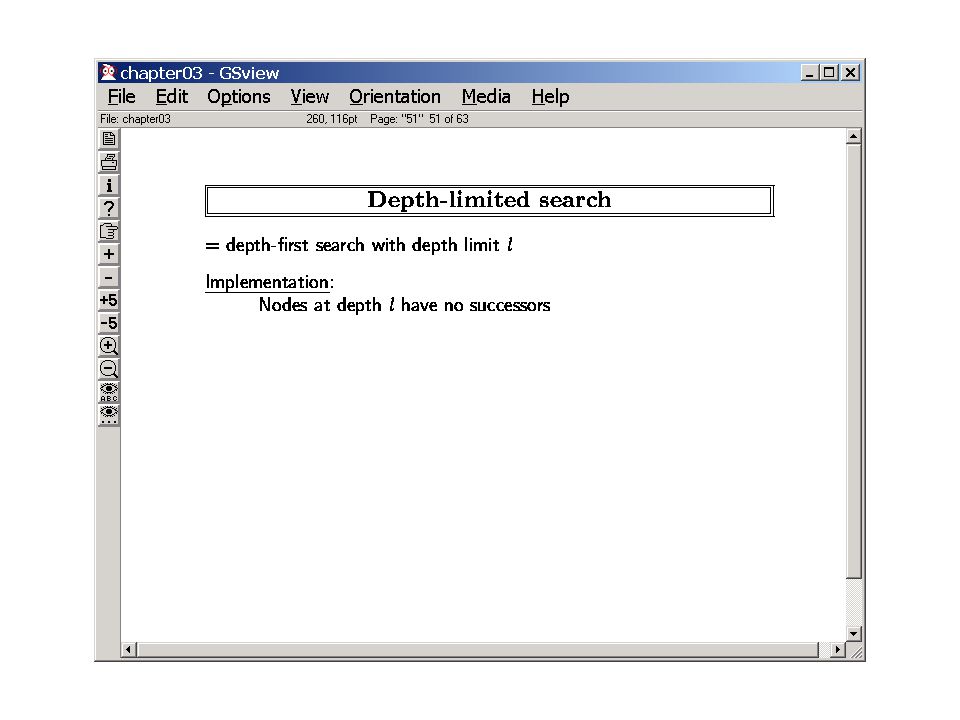Jump back five pages with -5
Image resolution: width=960 pixels, height=720 pixels.
pos(109,323)
